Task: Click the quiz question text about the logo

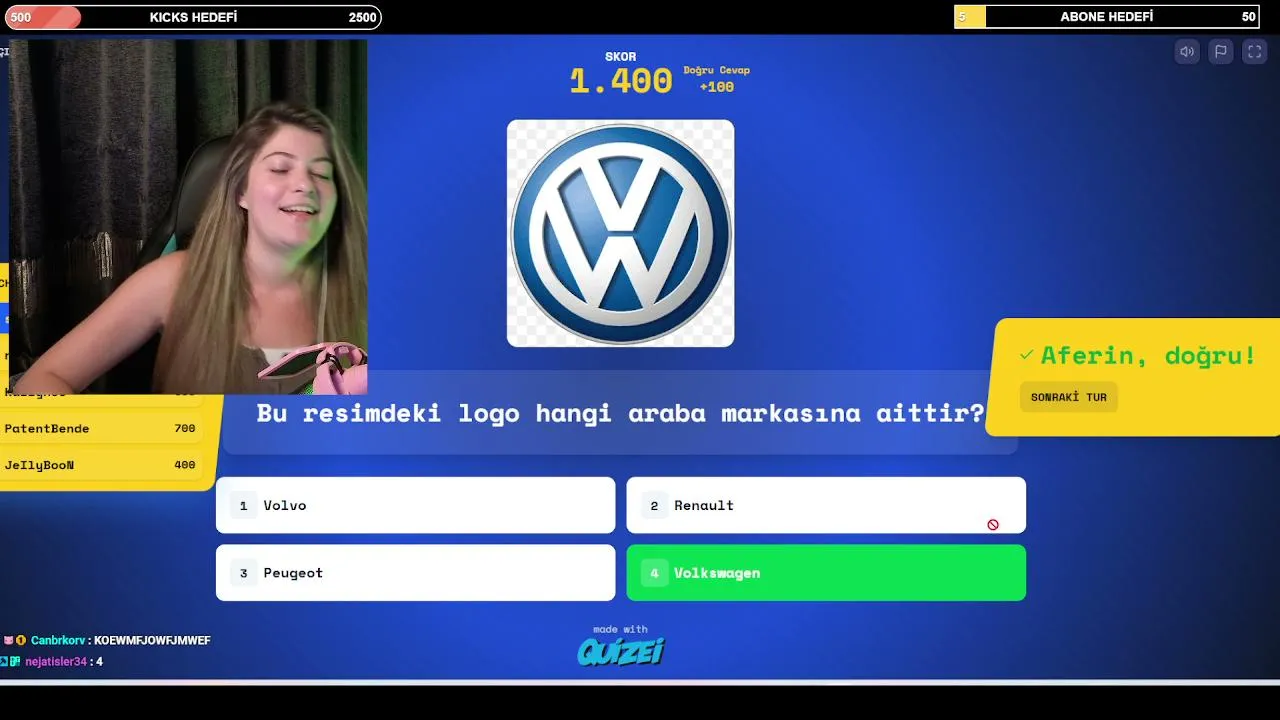Action: click(621, 413)
